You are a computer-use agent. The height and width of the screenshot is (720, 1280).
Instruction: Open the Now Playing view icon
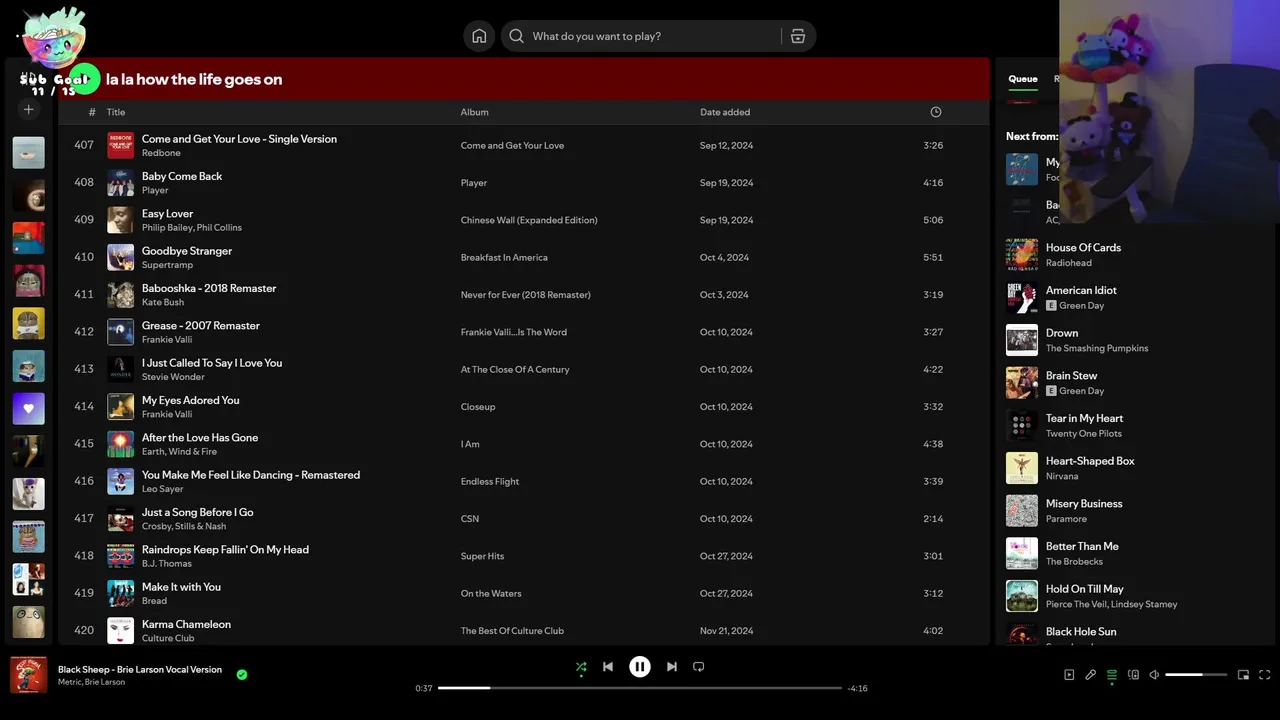[1069, 675]
